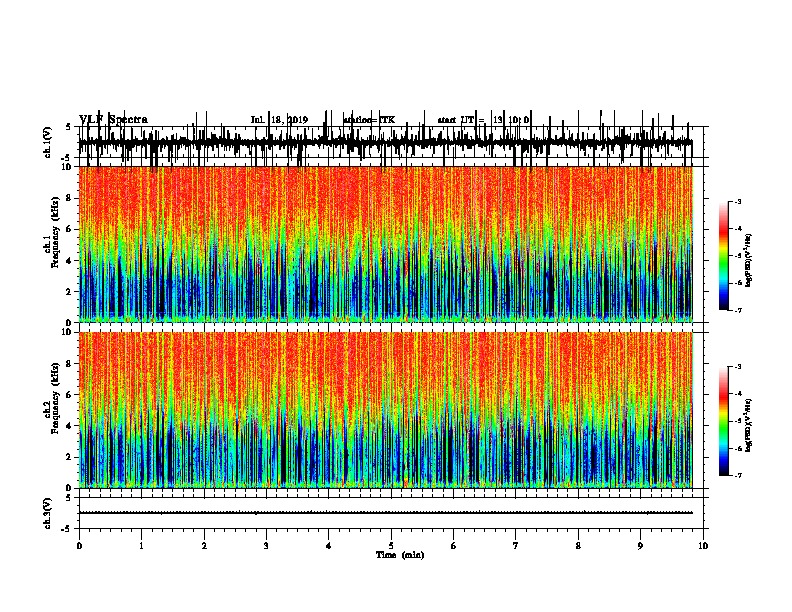Click the "ch.3(V)" axis label
The image size is (792, 612).
click(x=48, y=513)
